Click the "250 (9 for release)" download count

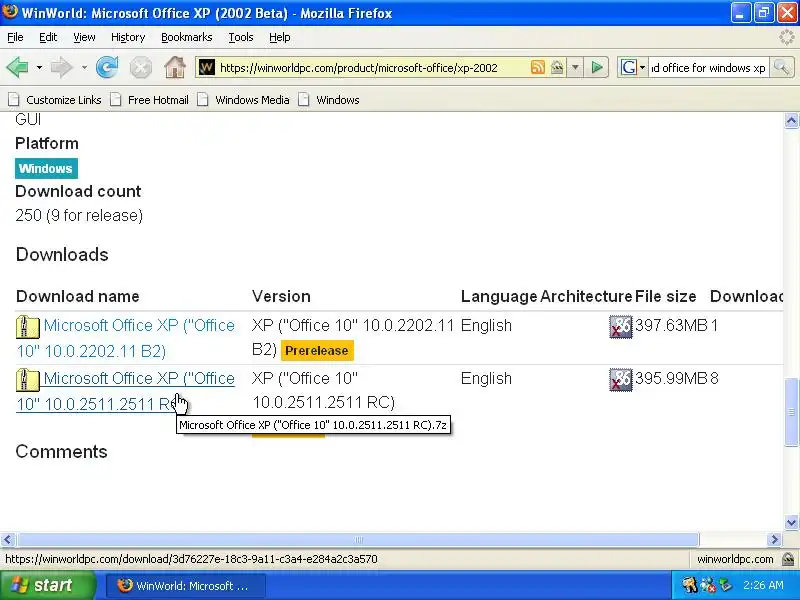pos(79,215)
